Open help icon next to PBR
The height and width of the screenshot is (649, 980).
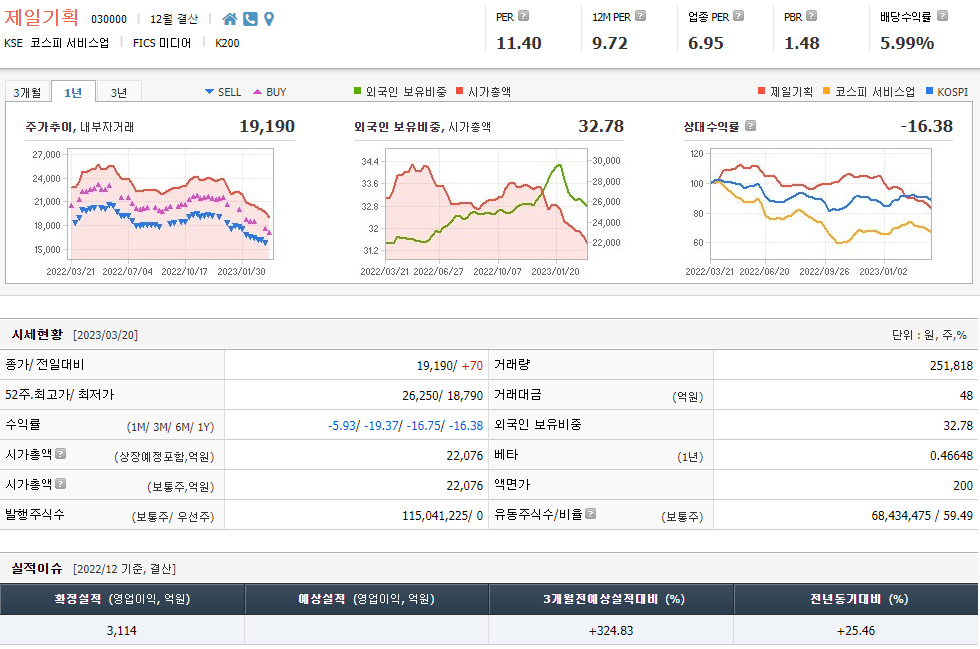point(811,16)
